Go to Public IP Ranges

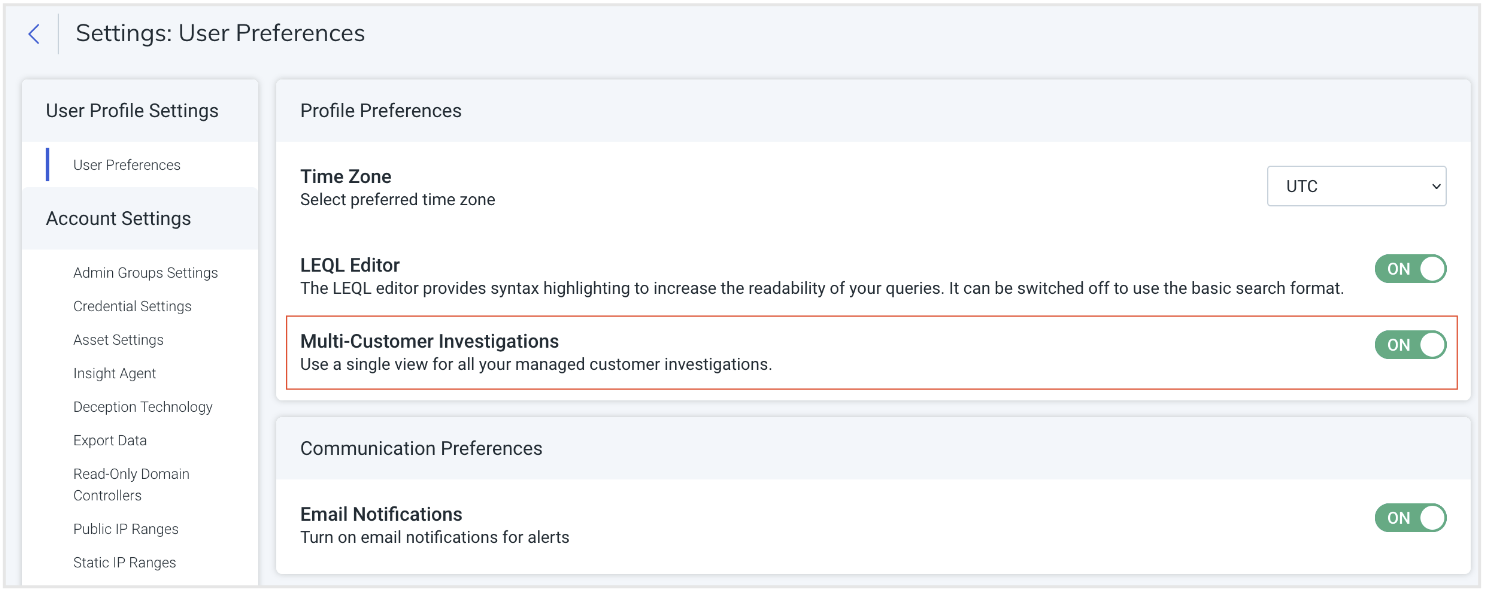[126, 529]
